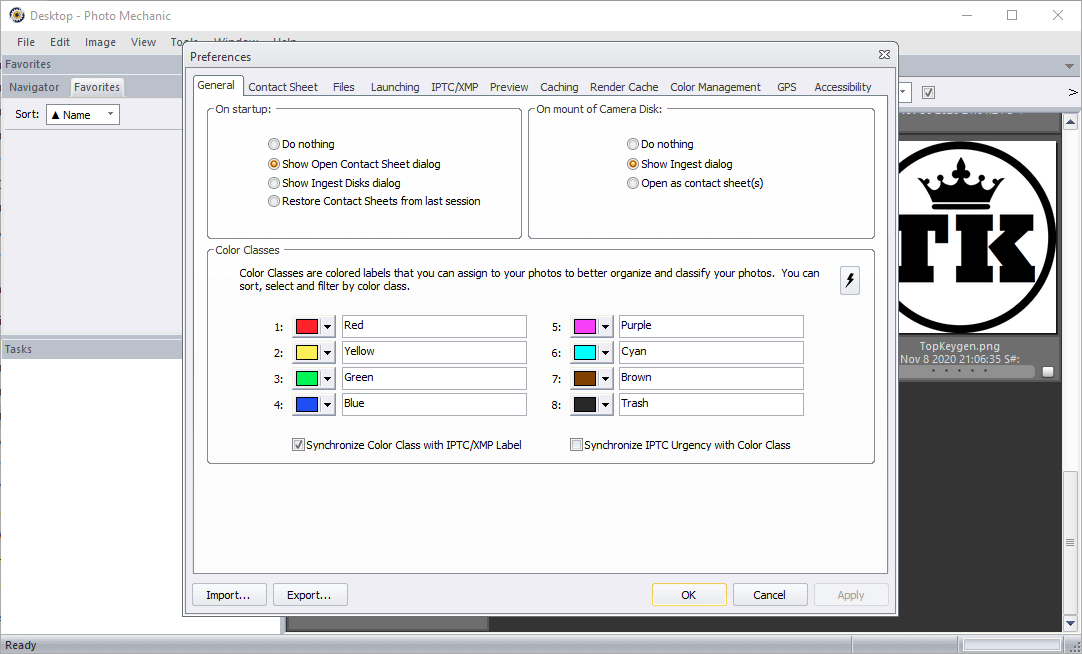Open the Accessibility tab
1082x654 pixels.
843,87
